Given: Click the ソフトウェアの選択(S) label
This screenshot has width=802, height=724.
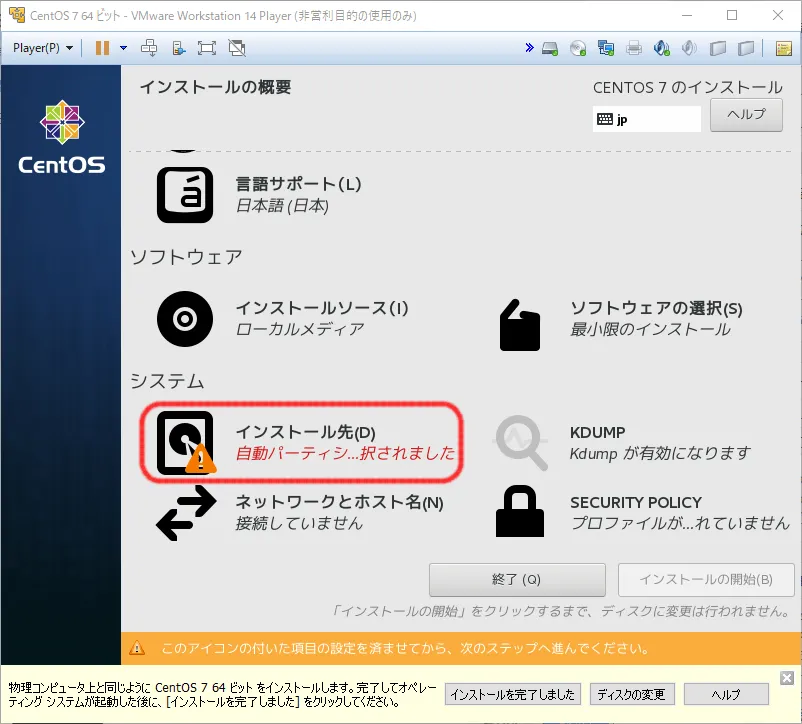Looking at the screenshot, I should coord(656,308).
